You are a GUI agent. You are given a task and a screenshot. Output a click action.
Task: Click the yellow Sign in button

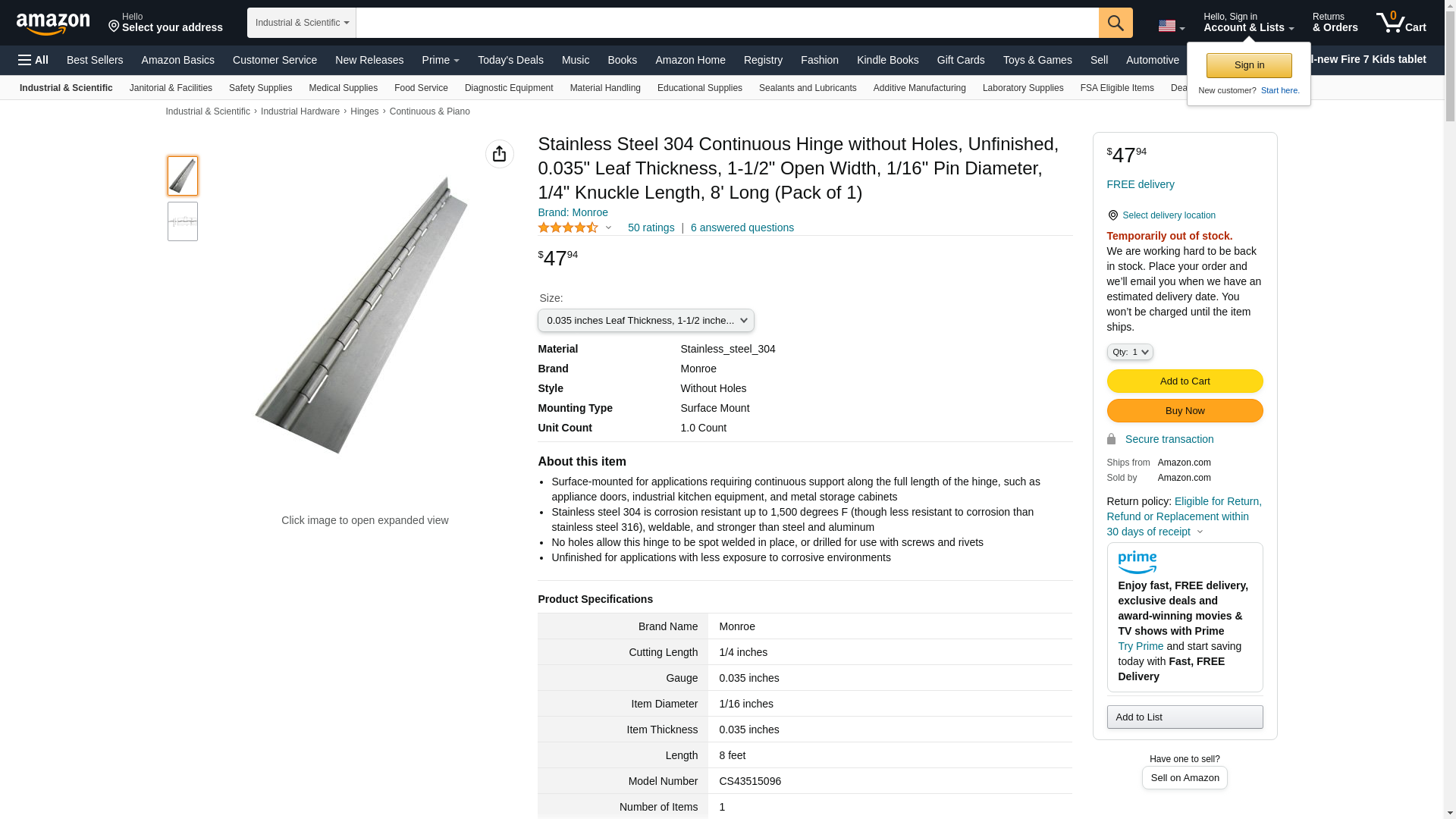pos(1249,65)
